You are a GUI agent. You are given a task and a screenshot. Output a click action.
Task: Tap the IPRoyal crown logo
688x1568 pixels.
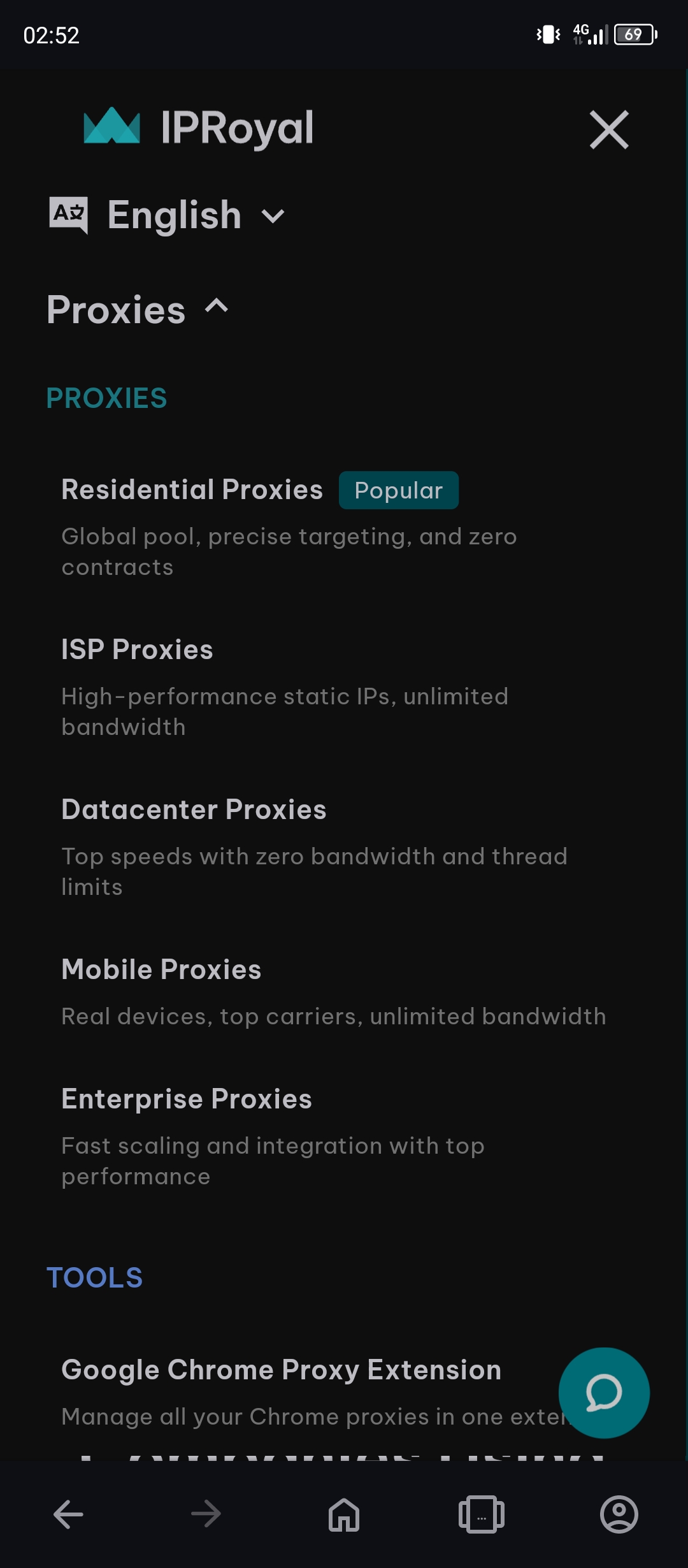tap(112, 126)
